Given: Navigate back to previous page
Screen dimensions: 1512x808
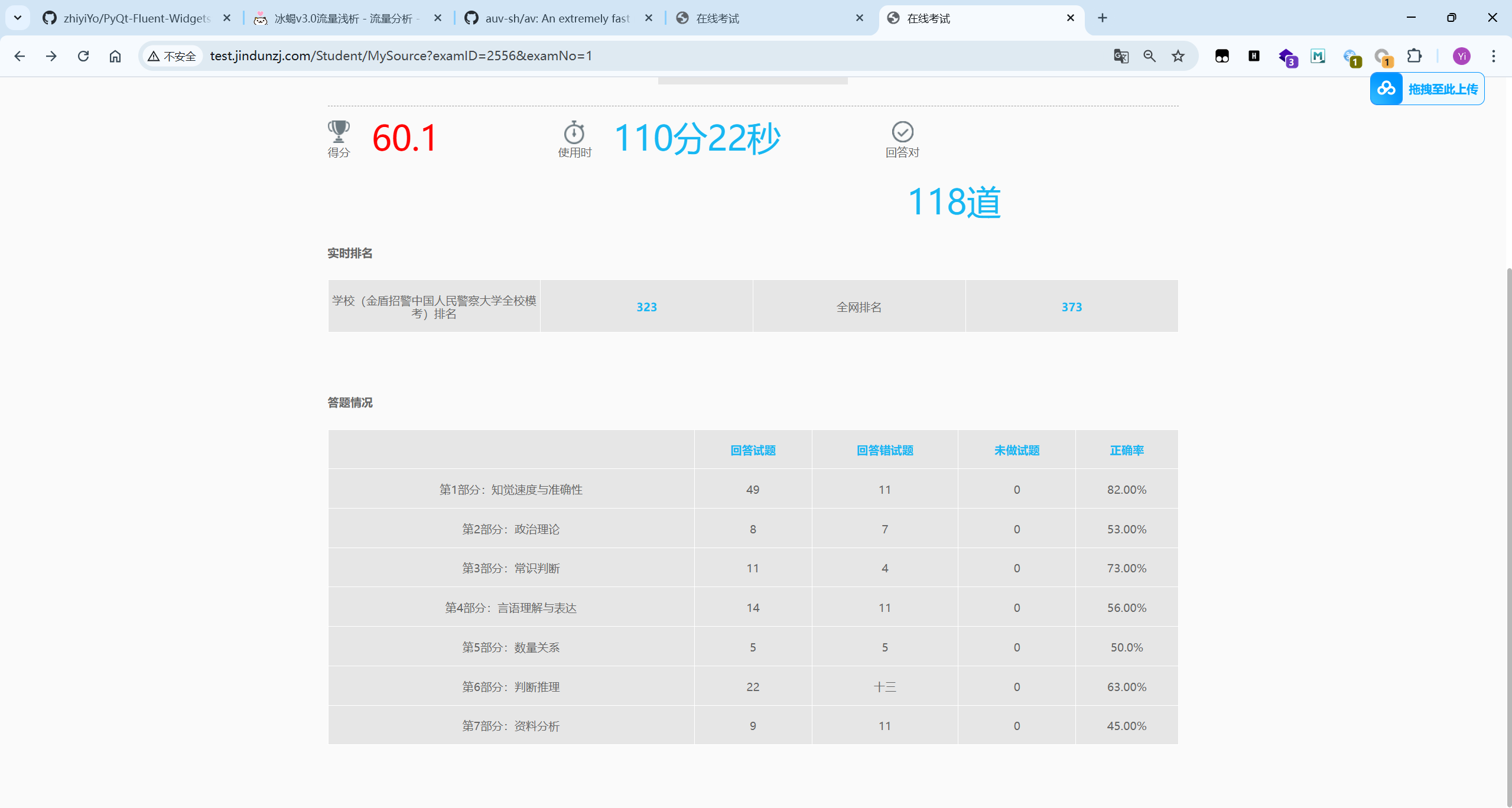Looking at the screenshot, I should (x=19, y=56).
